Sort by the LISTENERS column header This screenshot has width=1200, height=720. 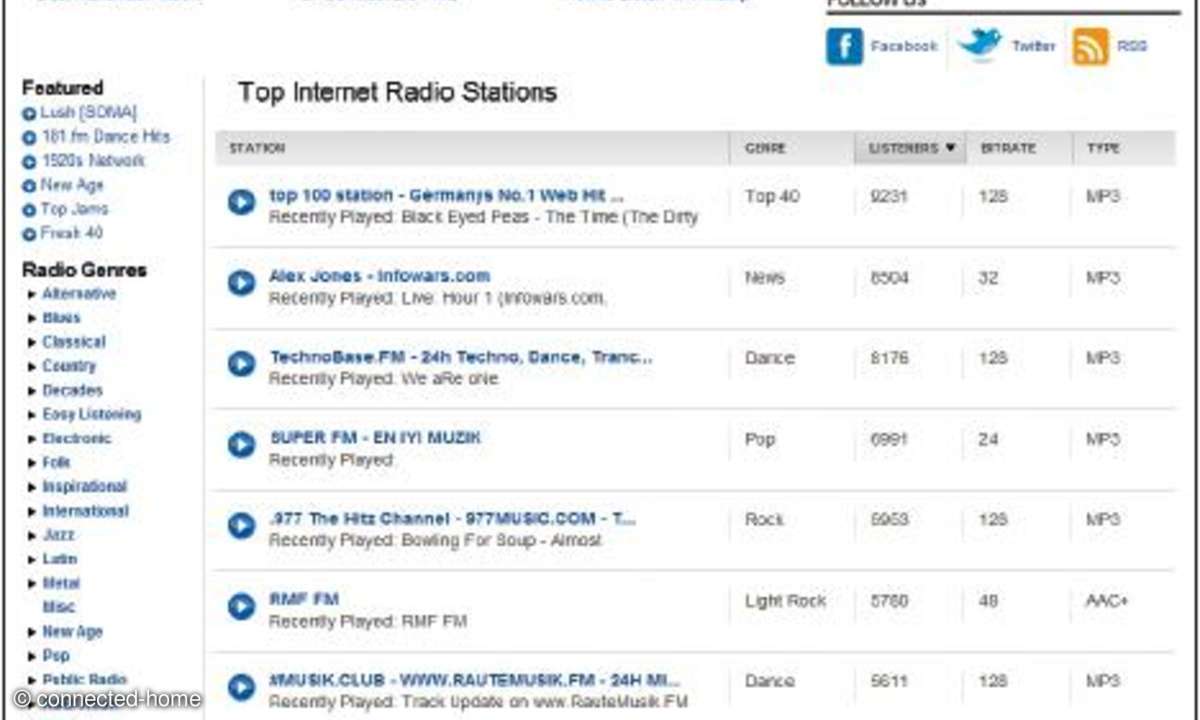pyautogui.click(x=911, y=148)
